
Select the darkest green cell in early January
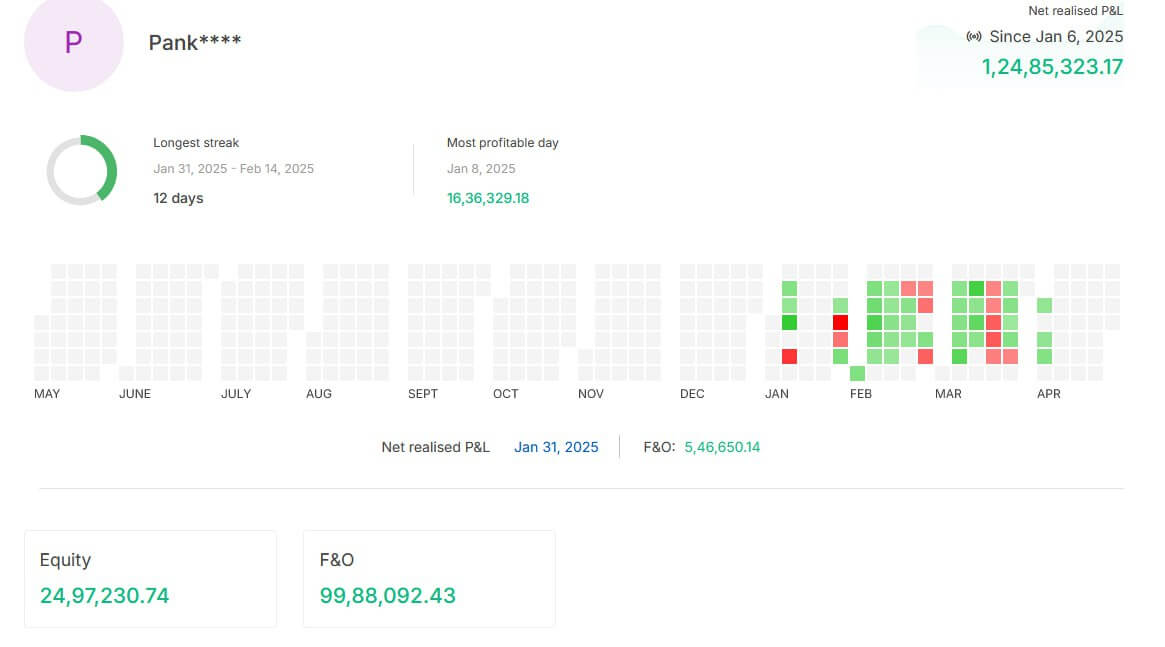coord(789,322)
